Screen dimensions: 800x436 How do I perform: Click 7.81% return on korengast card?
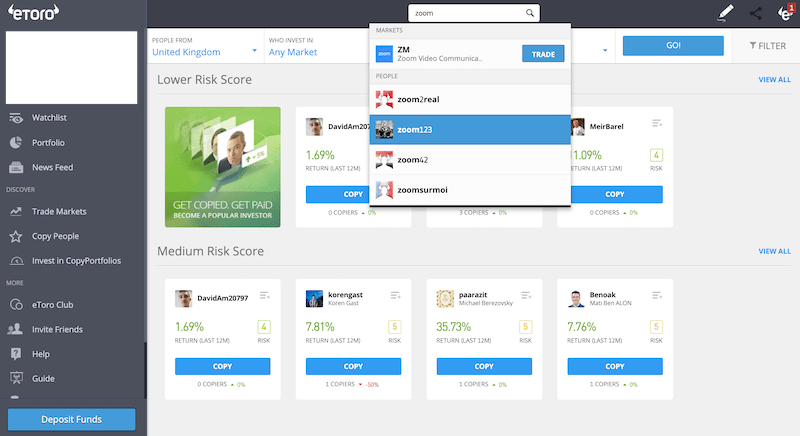pos(320,326)
